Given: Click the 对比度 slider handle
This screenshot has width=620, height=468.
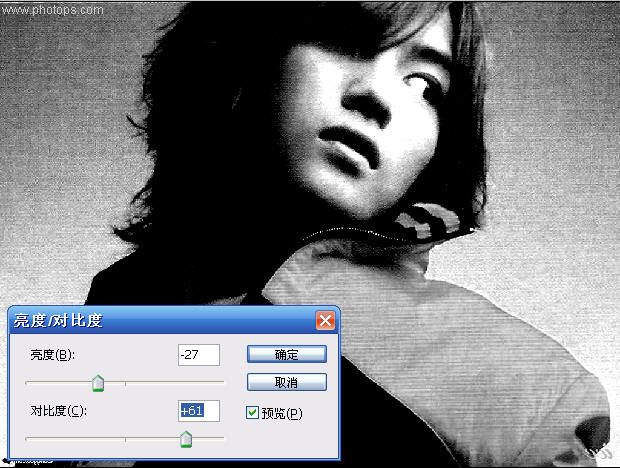Looking at the screenshot, I should (186, 439).
